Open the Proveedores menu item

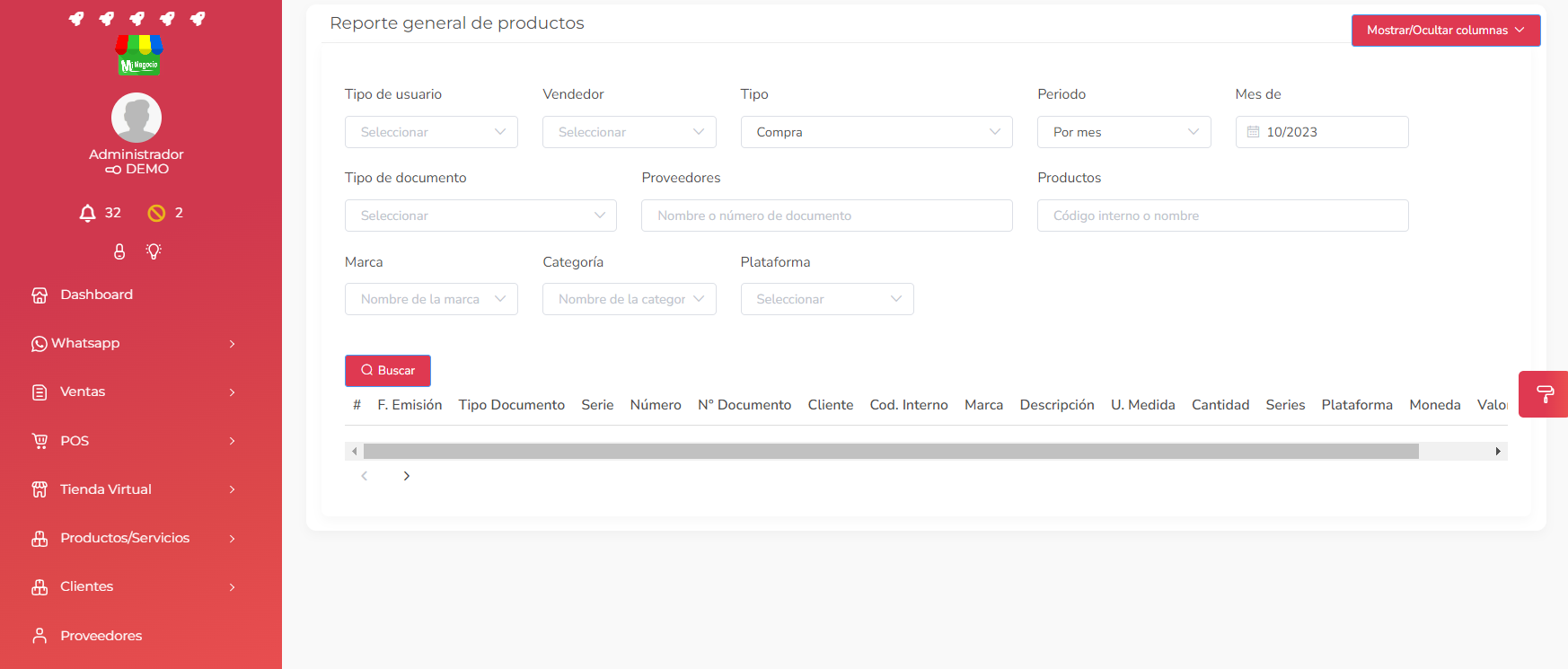click(101, 636)
